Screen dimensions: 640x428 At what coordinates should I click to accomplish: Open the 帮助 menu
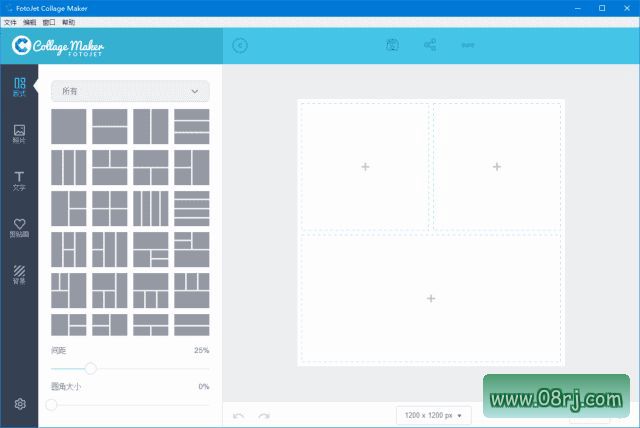coord(68,21)
